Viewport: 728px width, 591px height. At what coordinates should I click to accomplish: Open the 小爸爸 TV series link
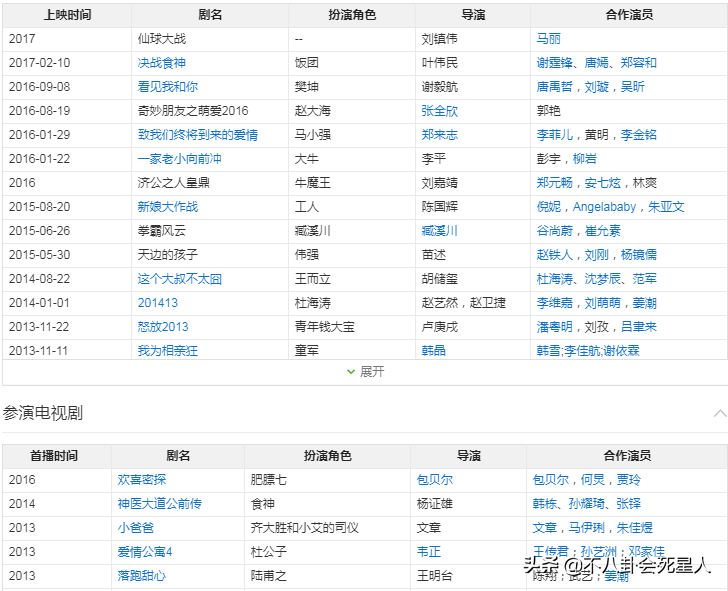tap(135, 528)
